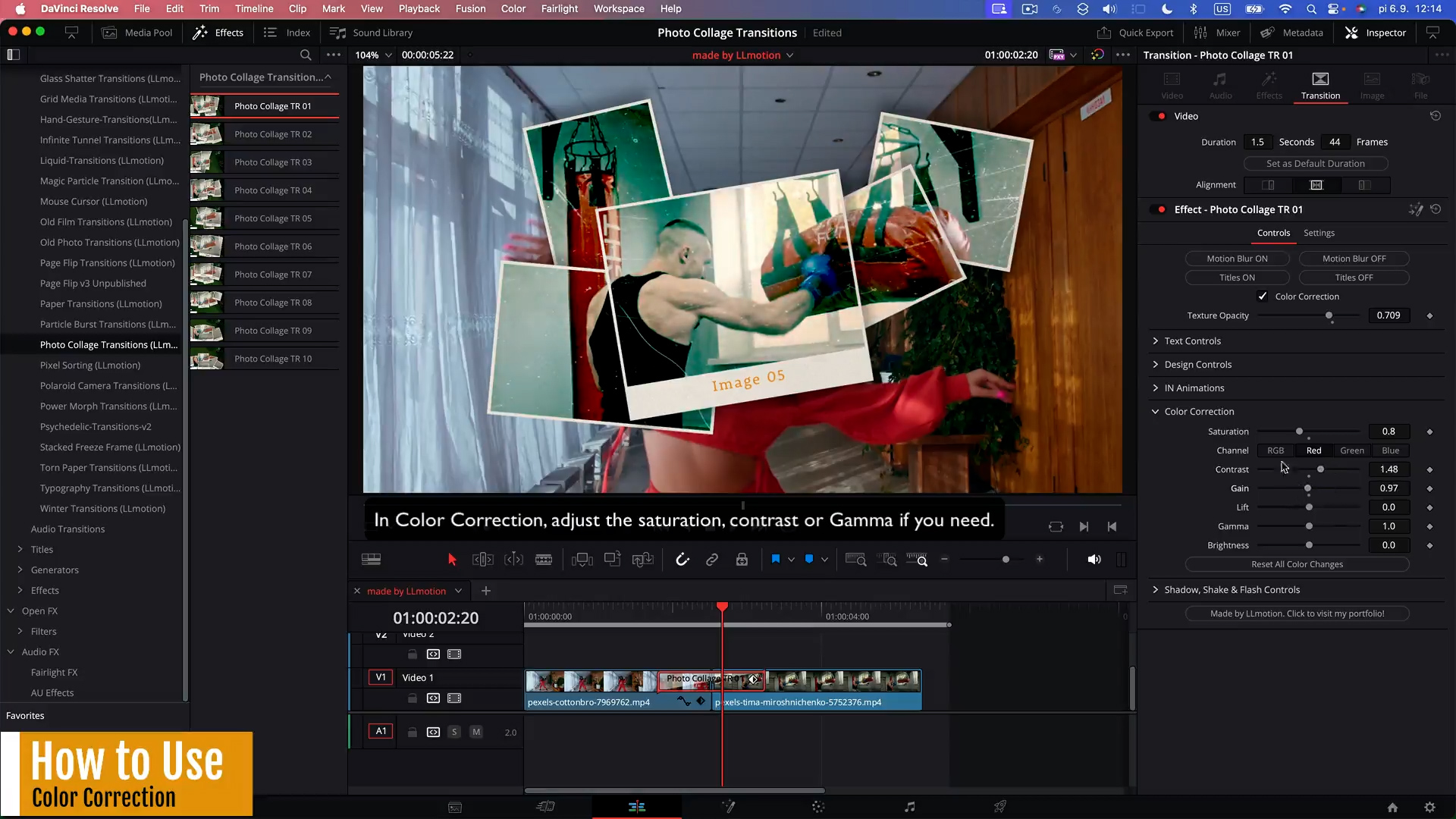The width and height of the screenshot is (1456, 819).
Task: Expand the Text Controls section
Action: [1193, 341]
